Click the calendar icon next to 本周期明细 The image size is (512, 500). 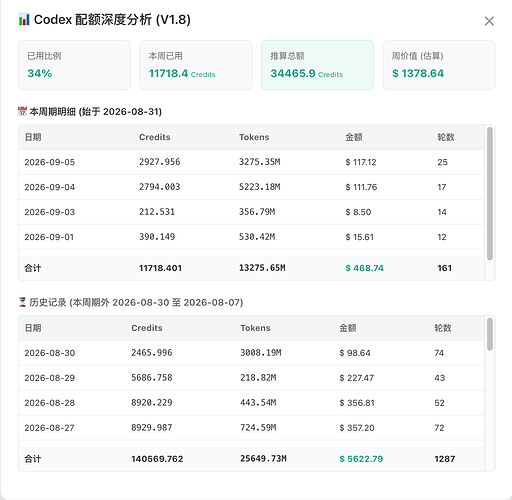point(22,111)
